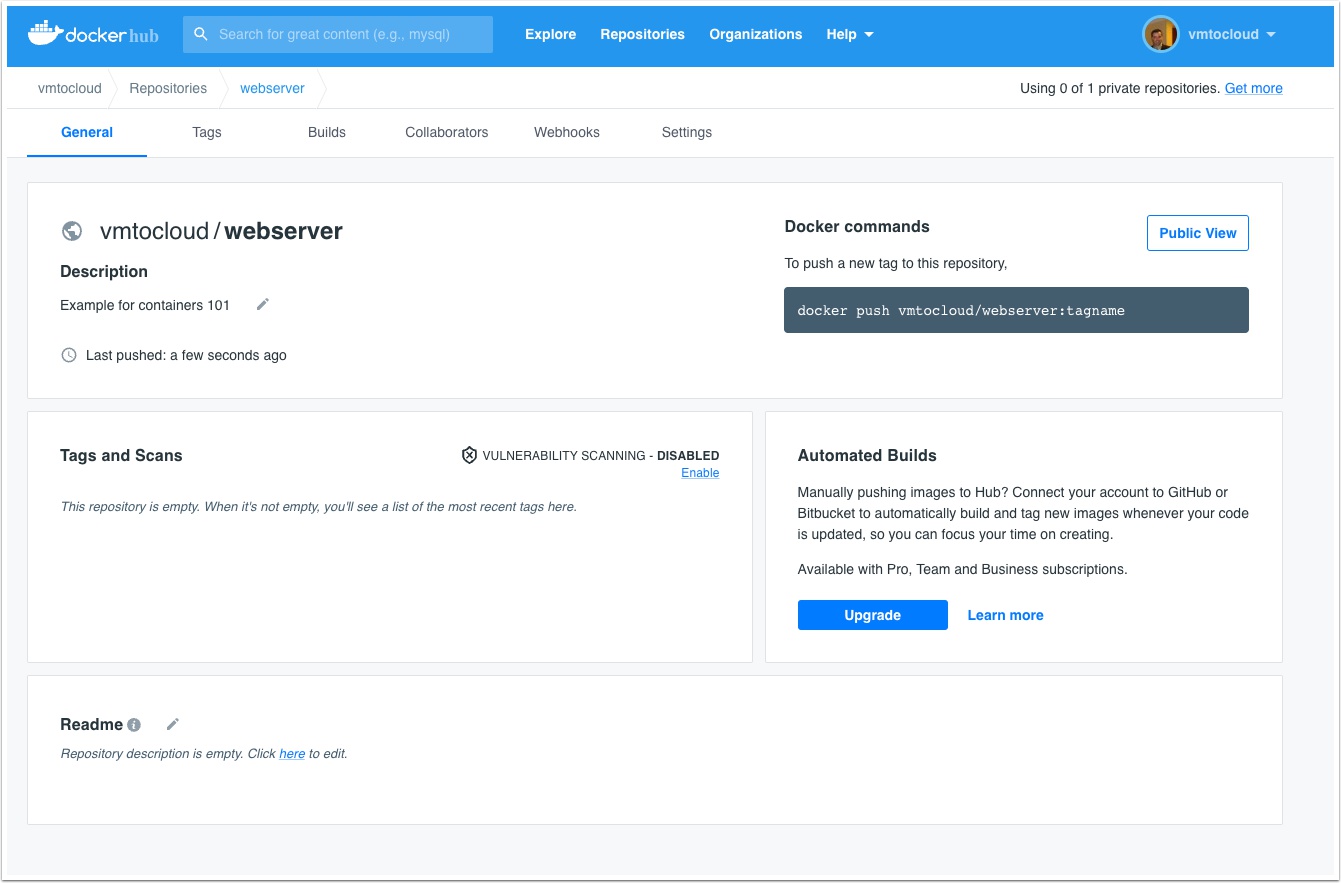This screenshot has width=1341, height=883.
Task: Click the public globe icon beside the repository name
Action: point(72,231)
